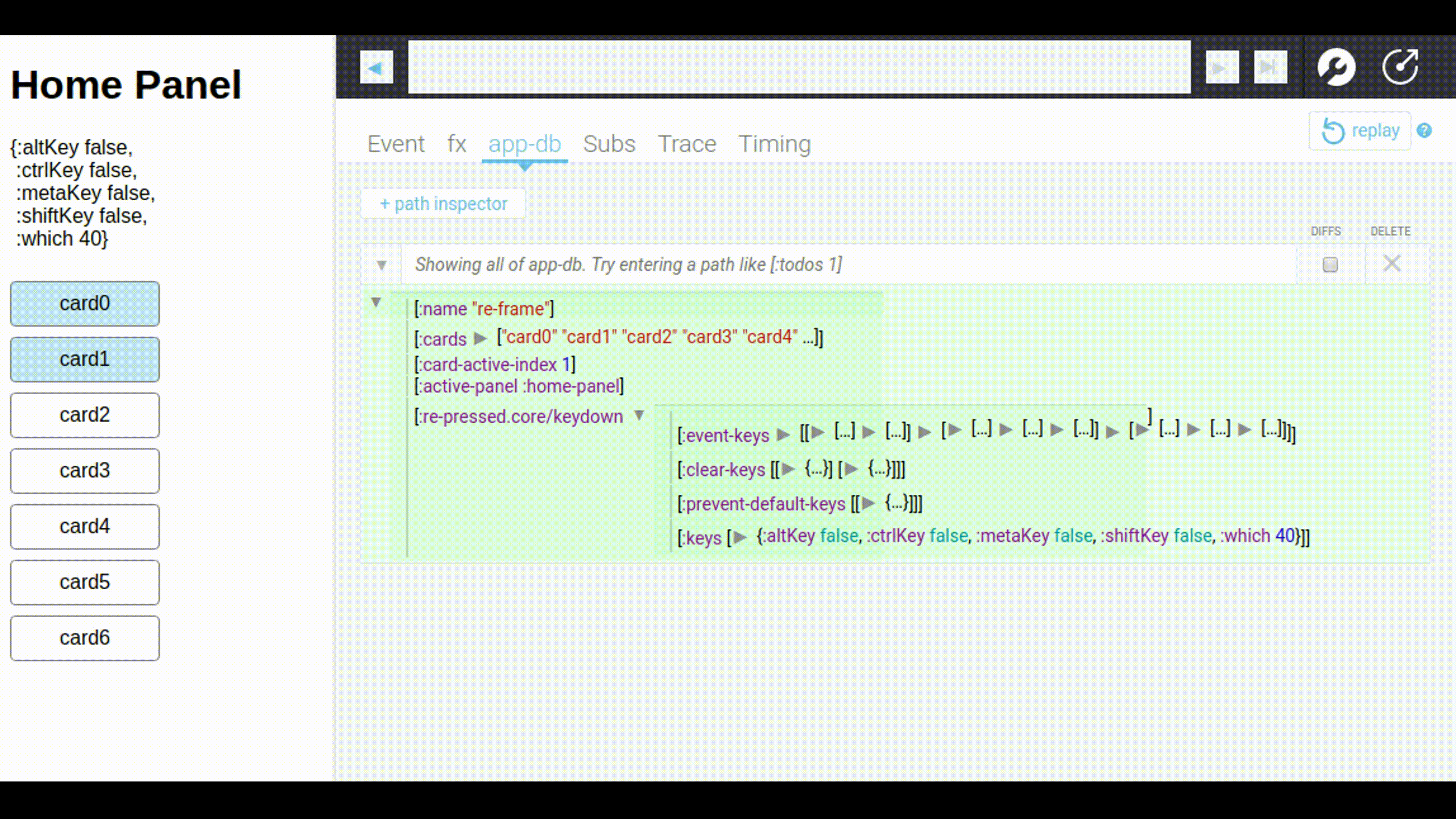The image size is (1456, 819).
Task: Collapse the app-db root tree
Action: point(376,303)
